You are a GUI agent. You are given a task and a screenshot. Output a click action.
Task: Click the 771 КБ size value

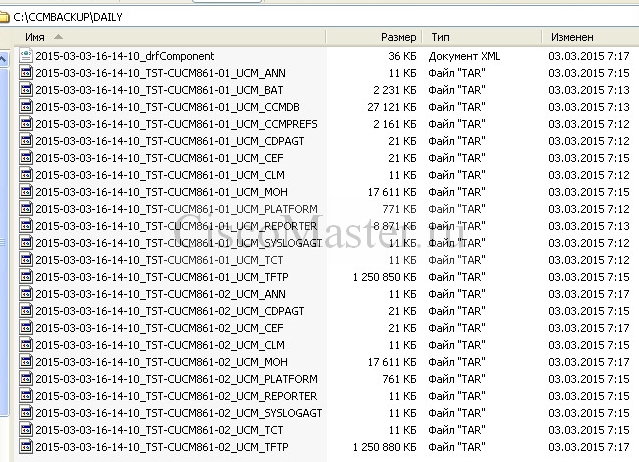coord(399,209)
